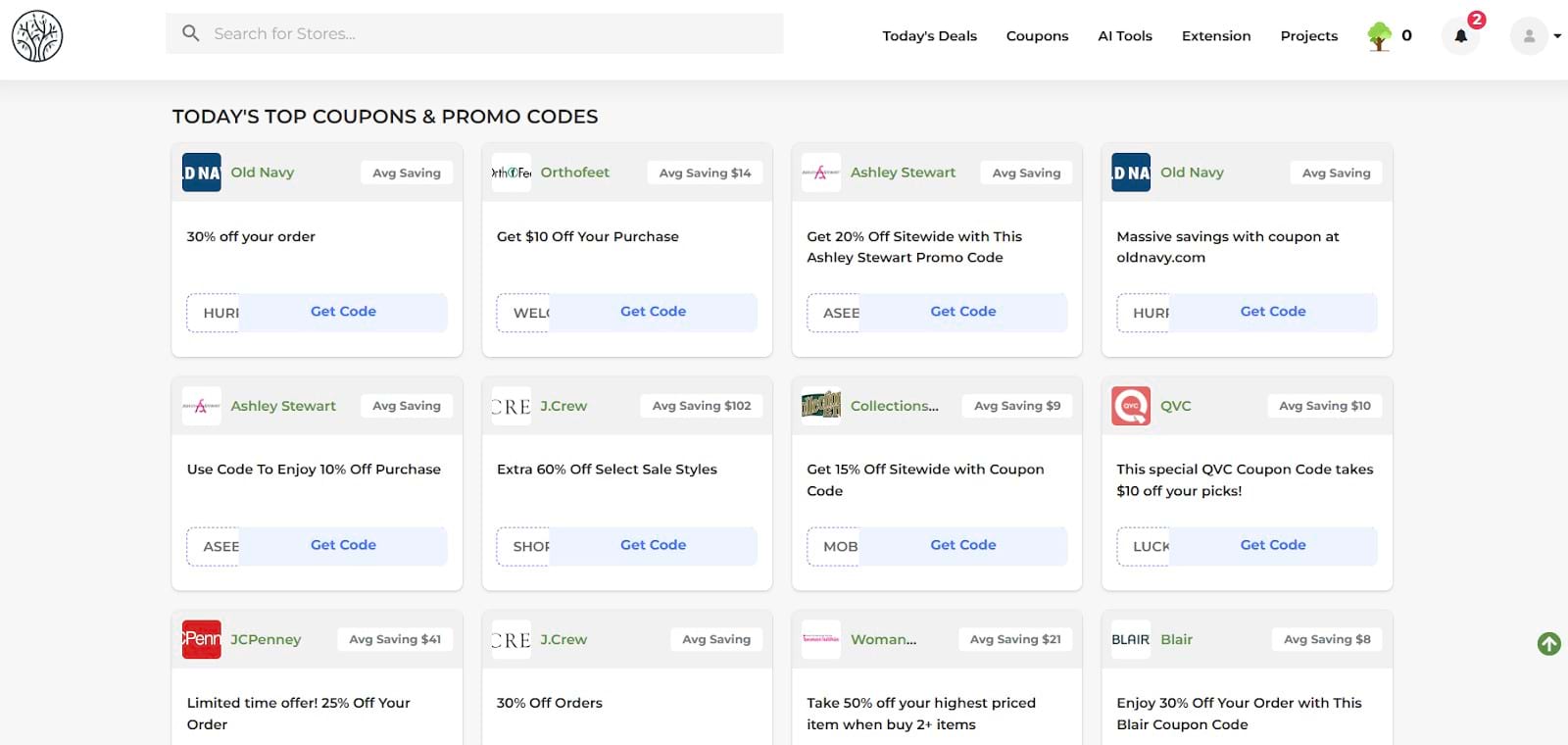Screen dimensions: 1568x745
Task: Get Code for Collections 15% Off Sitewide
Action: (963, 545)
